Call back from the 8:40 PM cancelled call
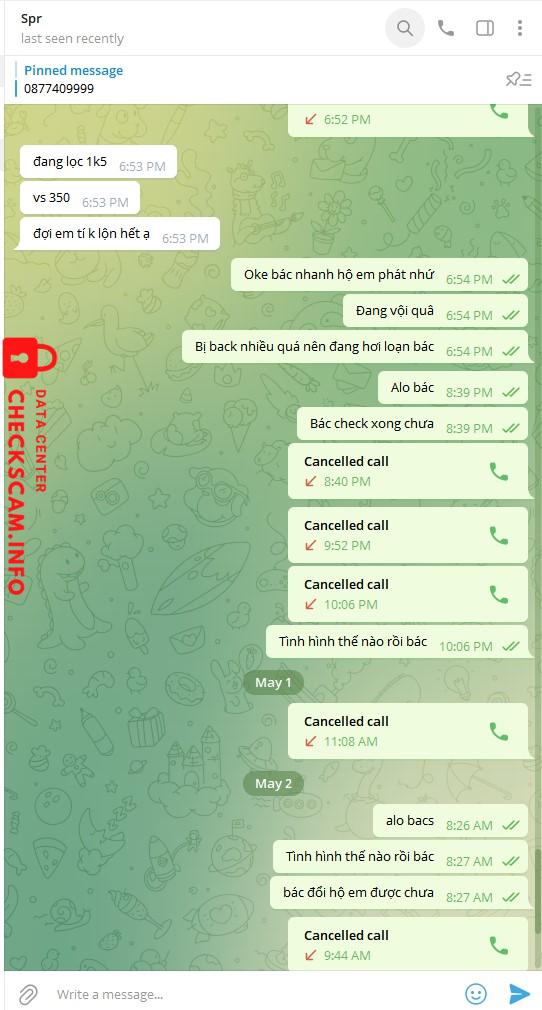This screenshot has height=1010, width=542. [499, 472]
